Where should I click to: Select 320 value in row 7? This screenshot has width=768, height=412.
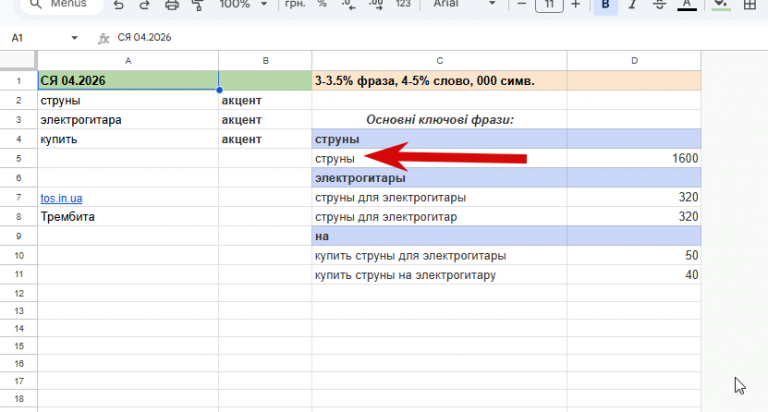tap(634, 197)
